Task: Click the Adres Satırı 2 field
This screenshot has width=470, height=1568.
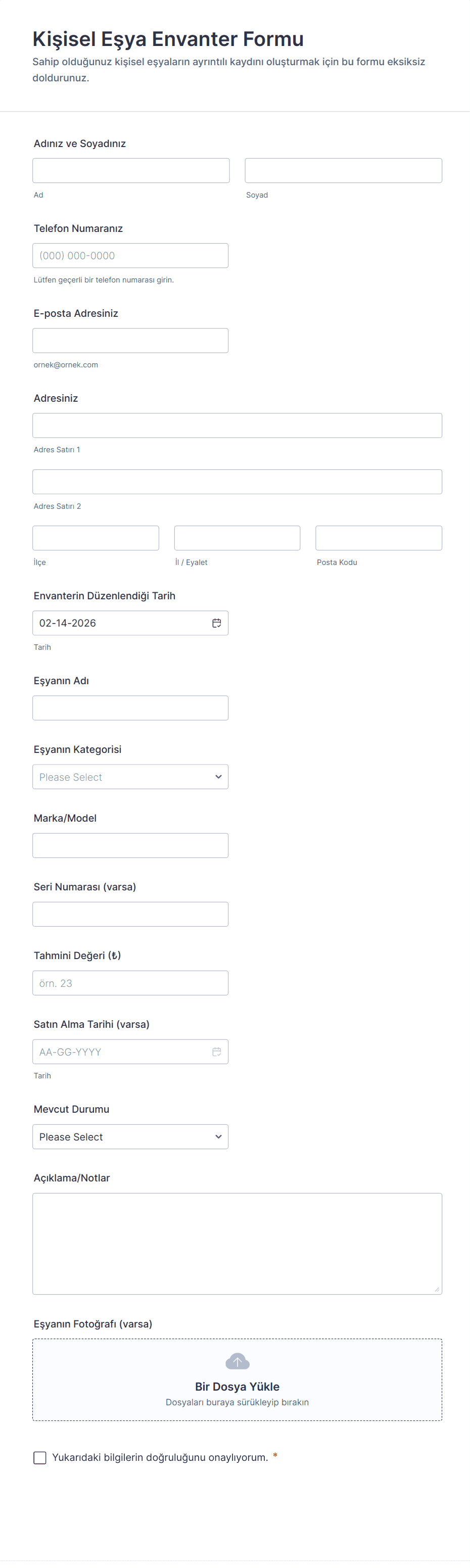Action: pyautogui.click(x=237, y=482)
